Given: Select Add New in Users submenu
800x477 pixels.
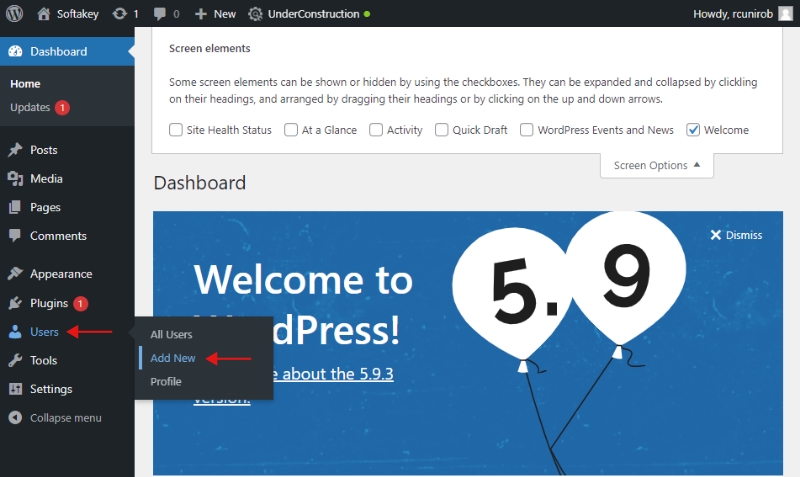Looking at the screenshot, I should [x=173, y=358].
